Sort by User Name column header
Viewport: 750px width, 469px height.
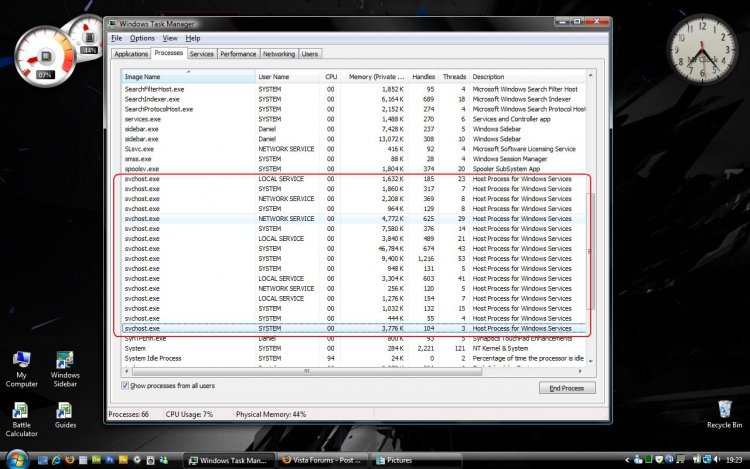coord(287,76)
